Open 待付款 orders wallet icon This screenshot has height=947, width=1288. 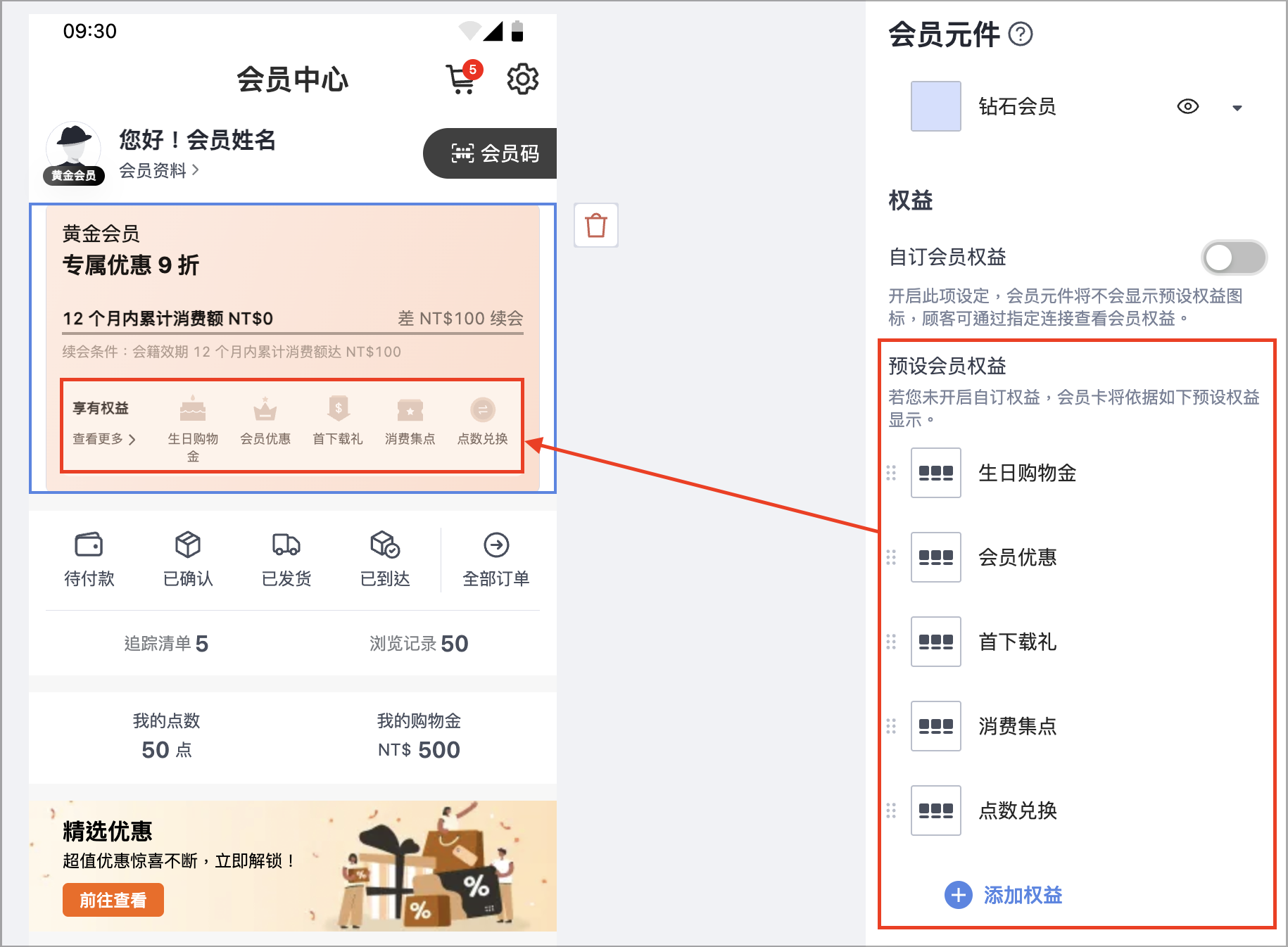click(89, 545)
